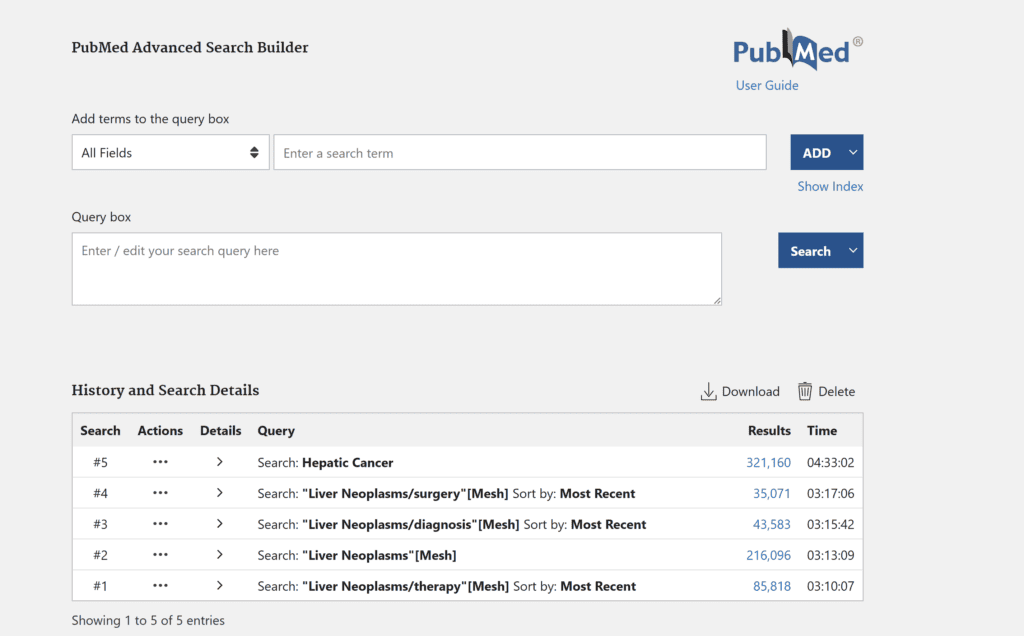Click the time 03:13:09 cell
The width and height of the screenshot is (1024, 636).
[x=830, y=555]
